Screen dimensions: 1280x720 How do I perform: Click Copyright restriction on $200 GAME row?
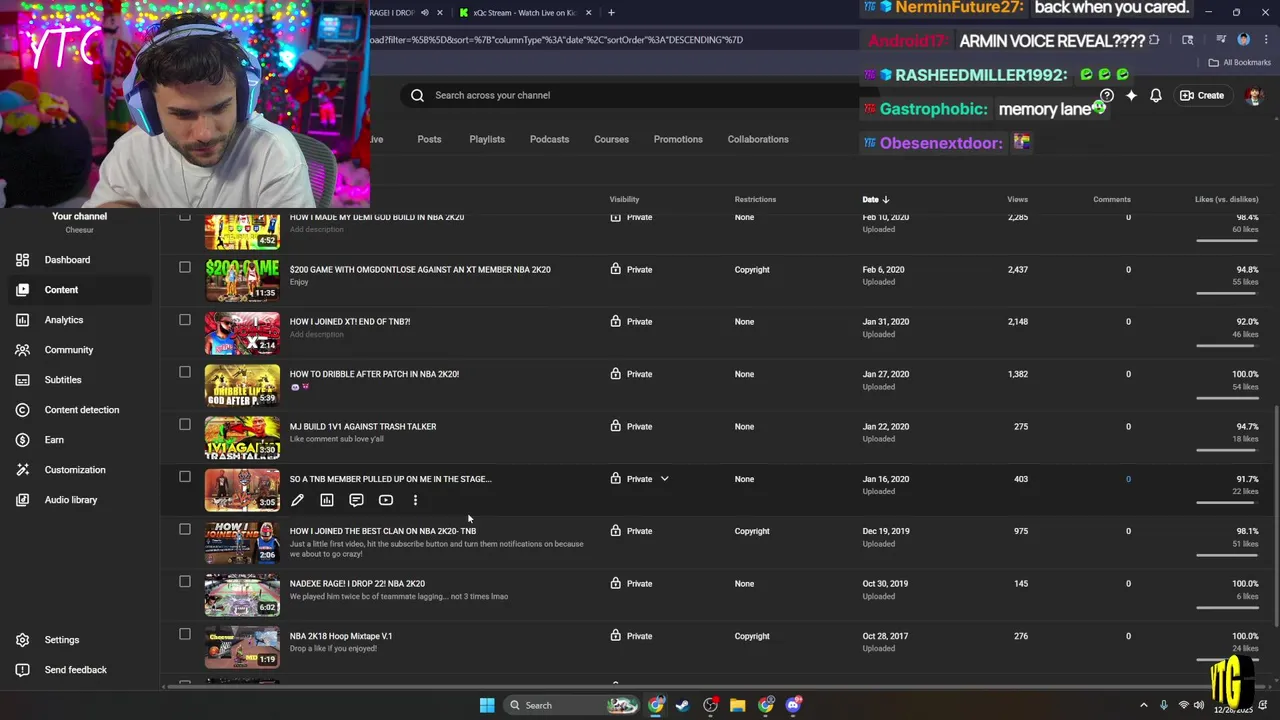point(752,270)
